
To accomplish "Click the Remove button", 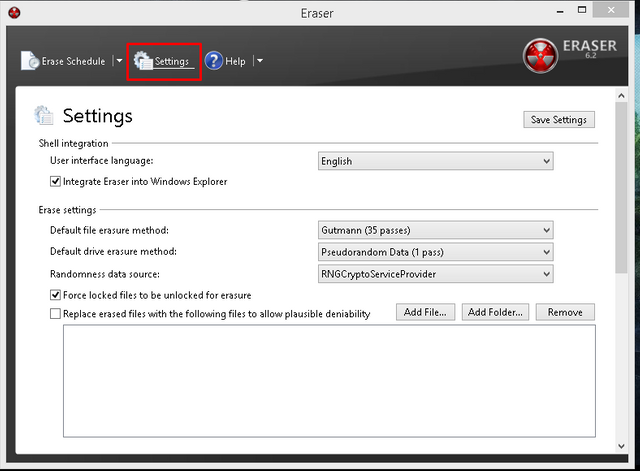I will point(565,312).
